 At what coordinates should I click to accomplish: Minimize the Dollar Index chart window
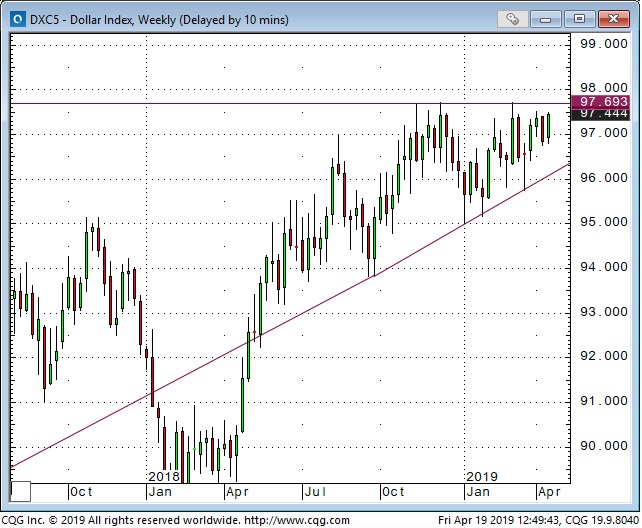546,19
